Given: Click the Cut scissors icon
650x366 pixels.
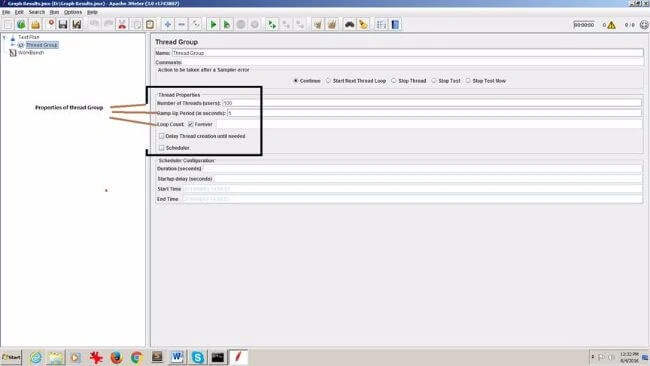Looking at the screenshot, I should tap(122, 24).
